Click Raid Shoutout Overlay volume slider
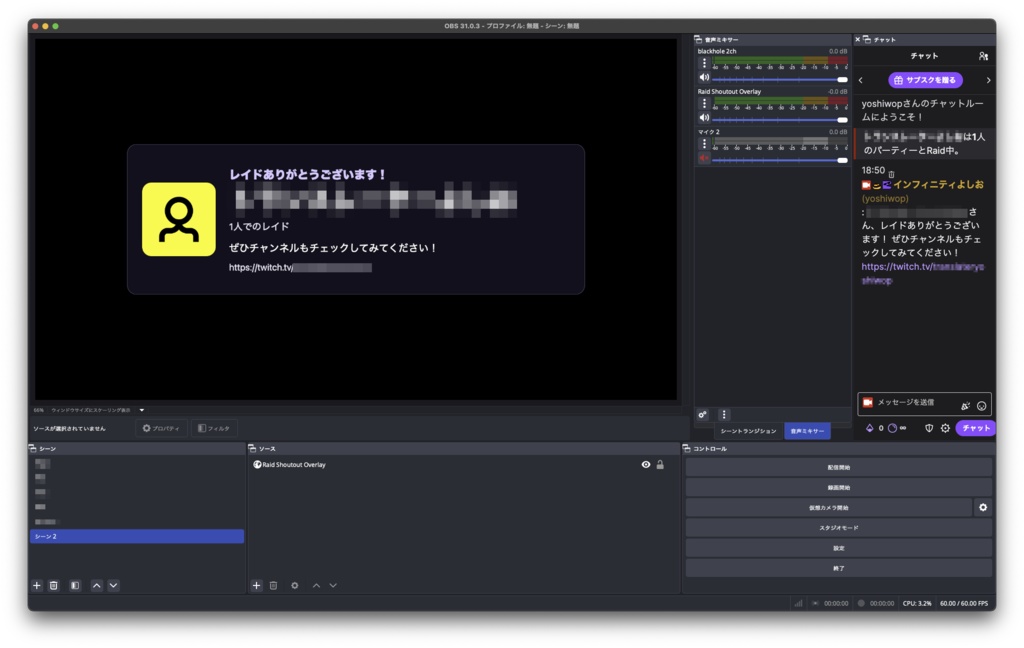The width and height of the screenshot is (1024, 648). 780,120
